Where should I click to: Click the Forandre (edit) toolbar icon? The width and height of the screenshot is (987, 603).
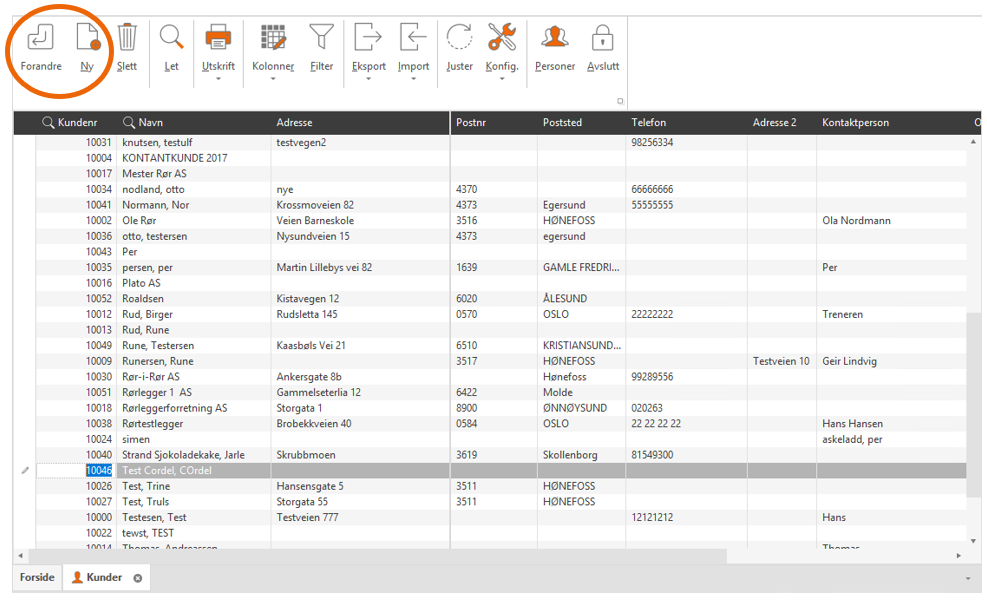(x=41, y=39)
